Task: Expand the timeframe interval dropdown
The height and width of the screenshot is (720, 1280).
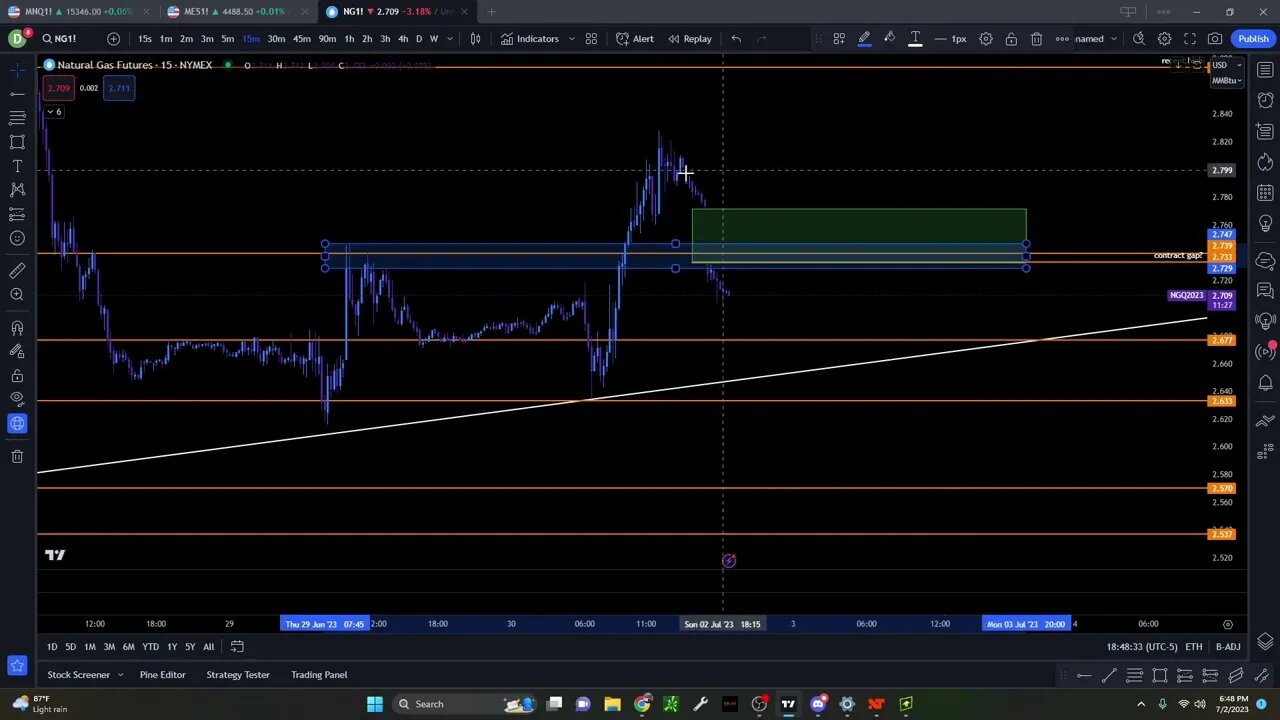Action: [x=449, y=39]
